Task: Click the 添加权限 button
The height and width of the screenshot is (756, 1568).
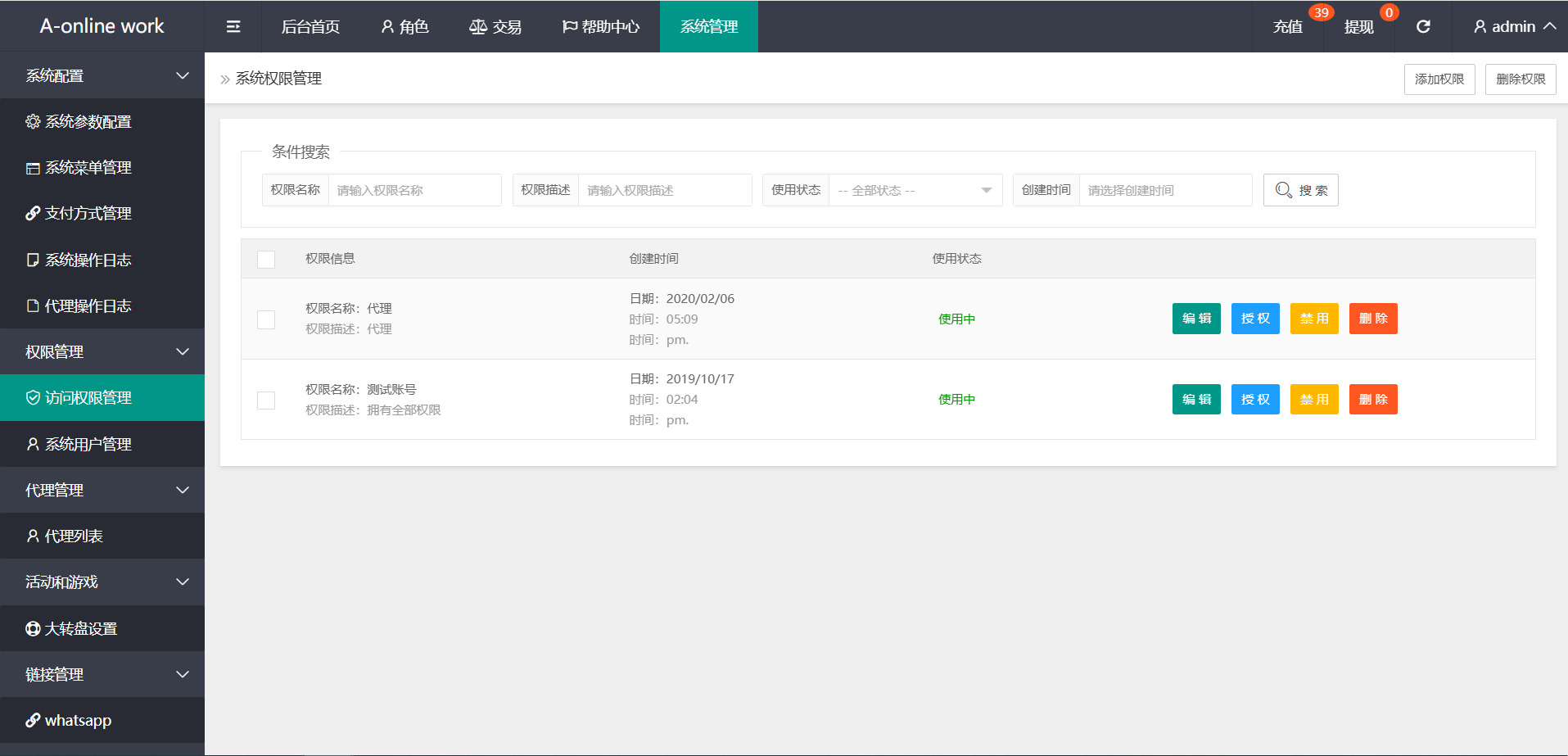Action: pyautogui.click(x=1439, y=79)
